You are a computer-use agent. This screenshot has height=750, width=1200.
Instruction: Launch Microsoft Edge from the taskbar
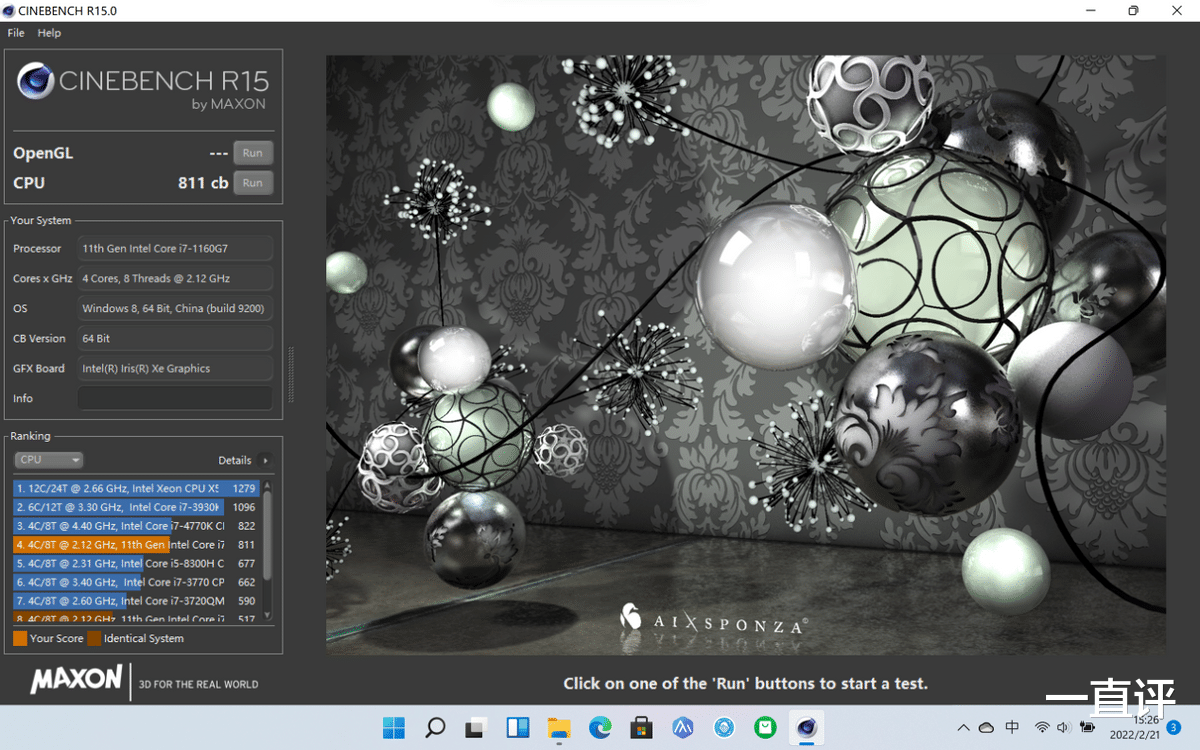point(599,727)
